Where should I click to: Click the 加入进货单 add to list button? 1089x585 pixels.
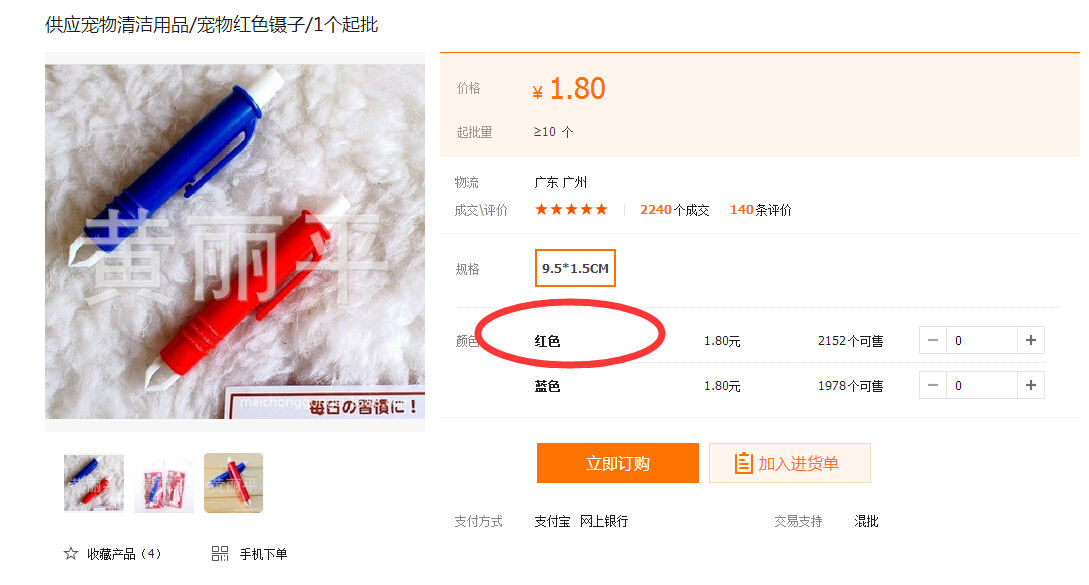tap(790, 463)
